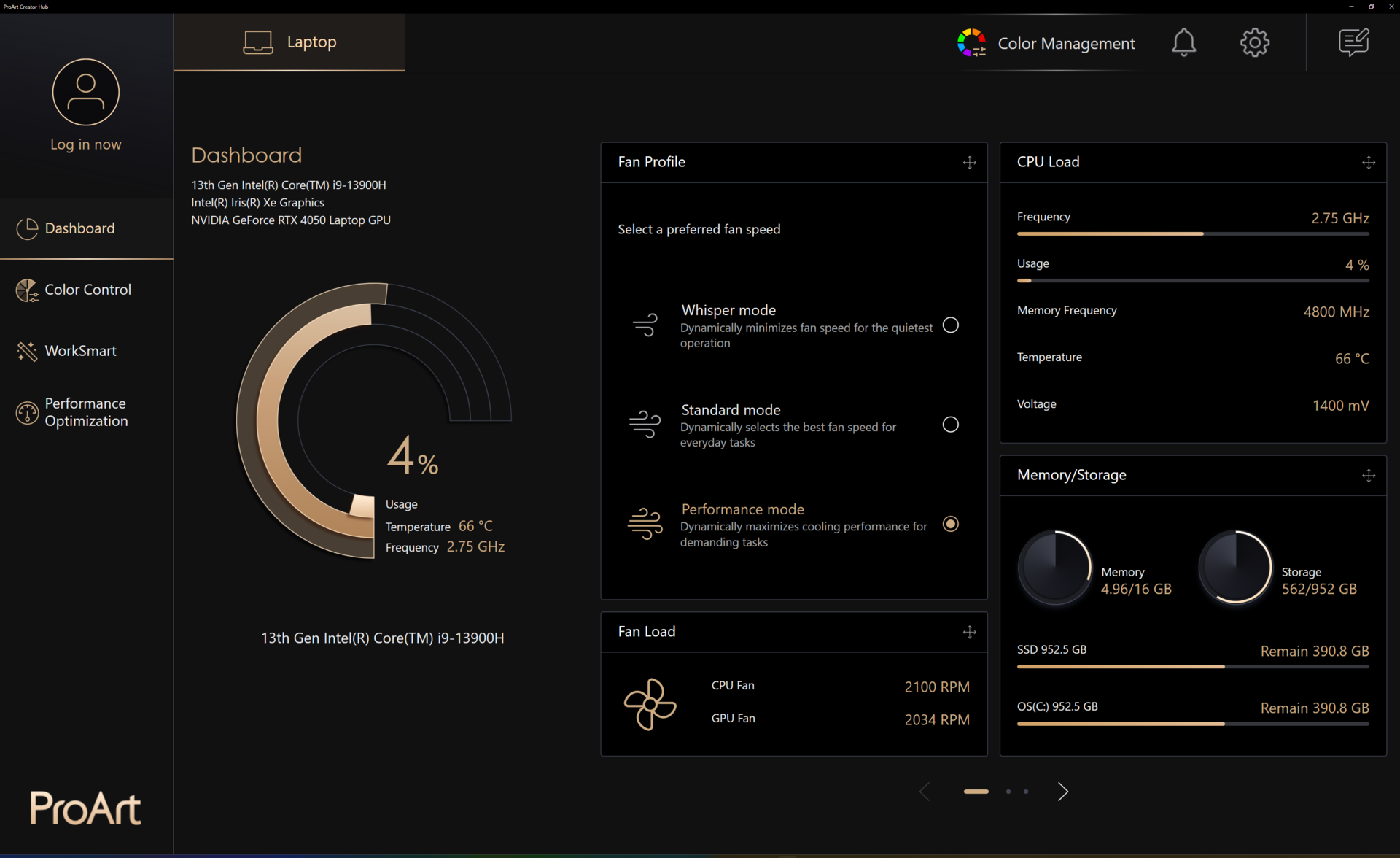The width and height of the screenshot is (1400, 858).
Task: Click the move handle on Fan Load panel
Action: 969,632
